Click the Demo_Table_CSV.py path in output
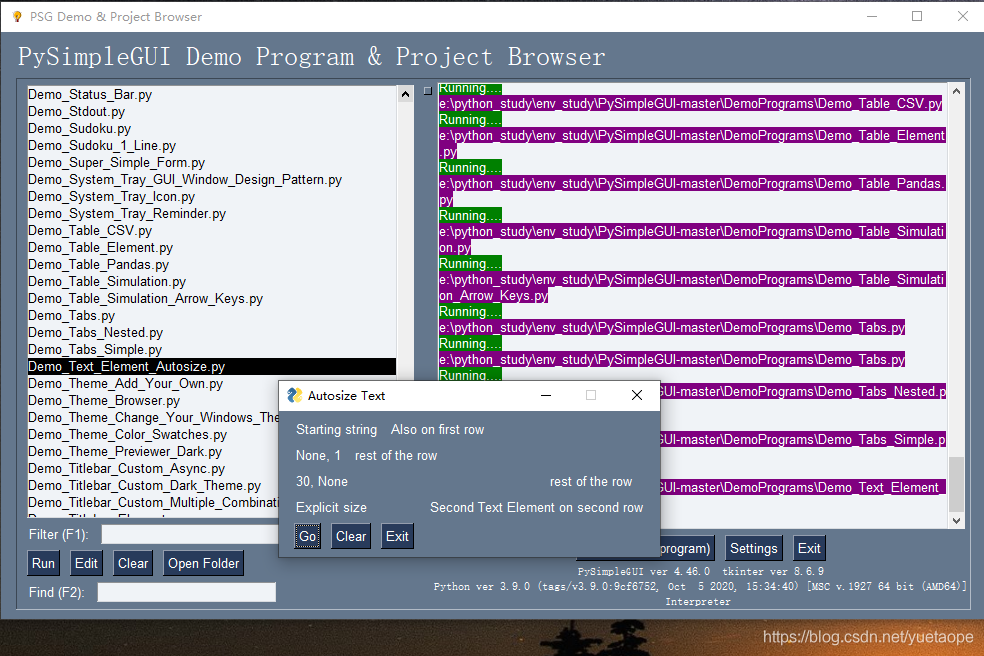The image size is (984, 656). [x=690, y=104]
